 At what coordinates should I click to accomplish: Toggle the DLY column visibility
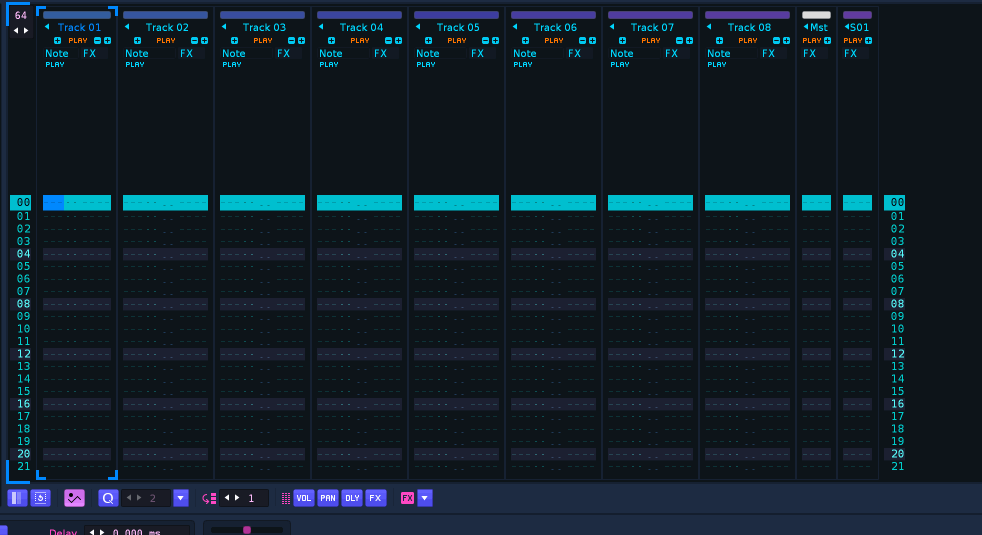coord(352,497)
